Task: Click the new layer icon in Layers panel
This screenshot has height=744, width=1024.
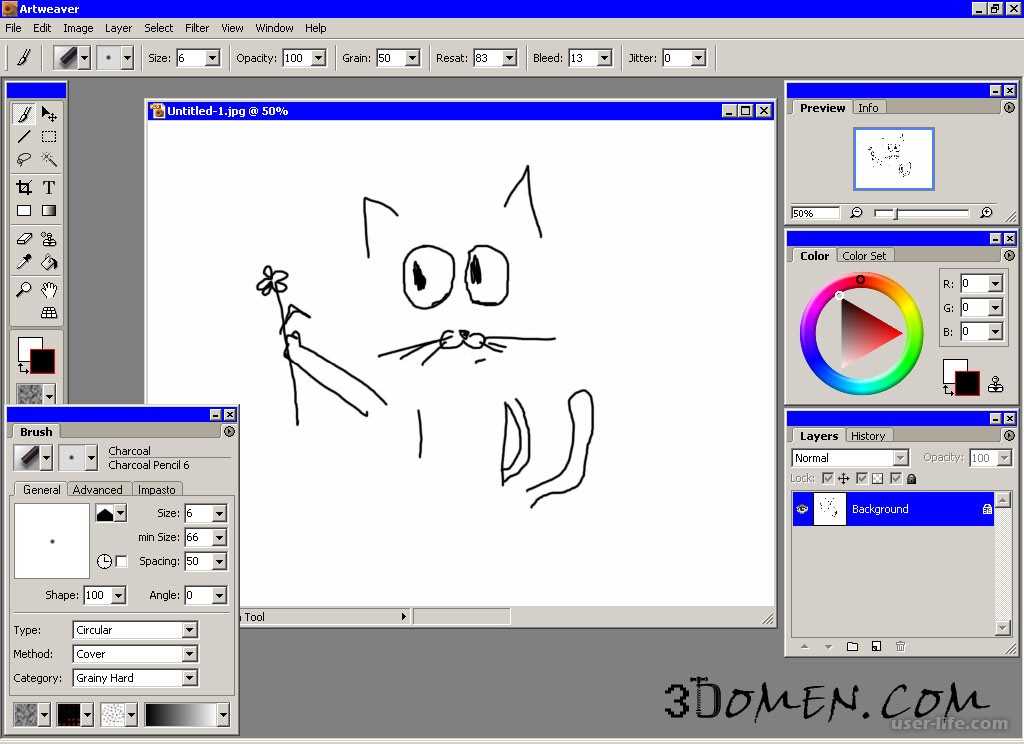Action: click(876, 647)
